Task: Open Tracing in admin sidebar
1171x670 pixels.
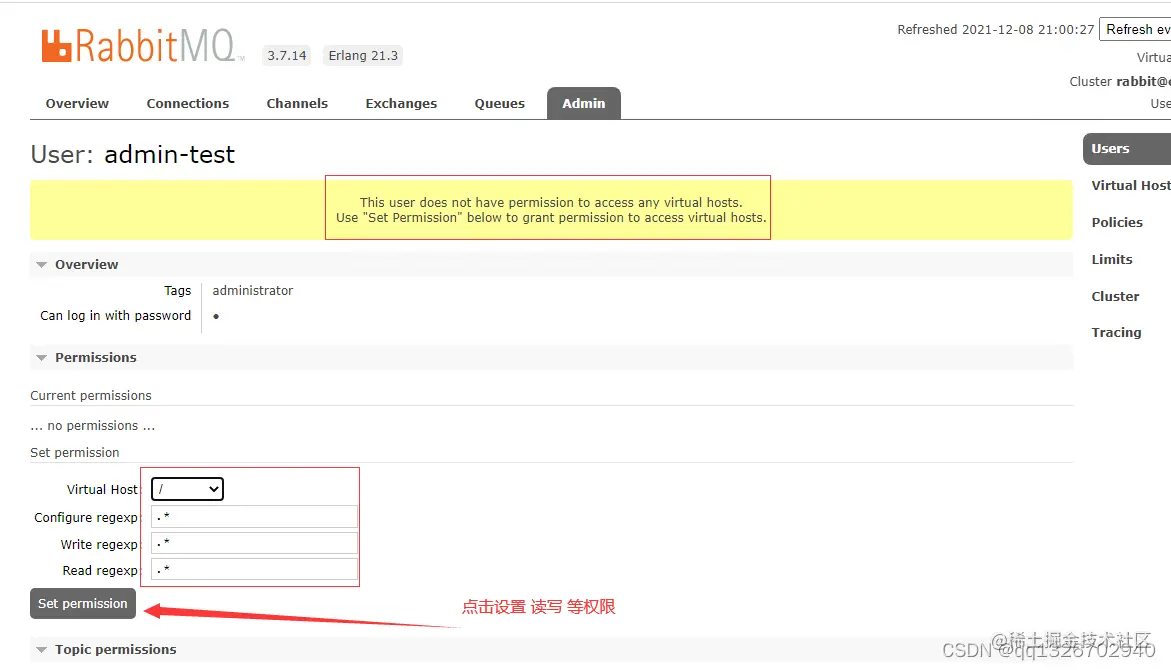Action: pyautogui.click(x=1116, y=332)
